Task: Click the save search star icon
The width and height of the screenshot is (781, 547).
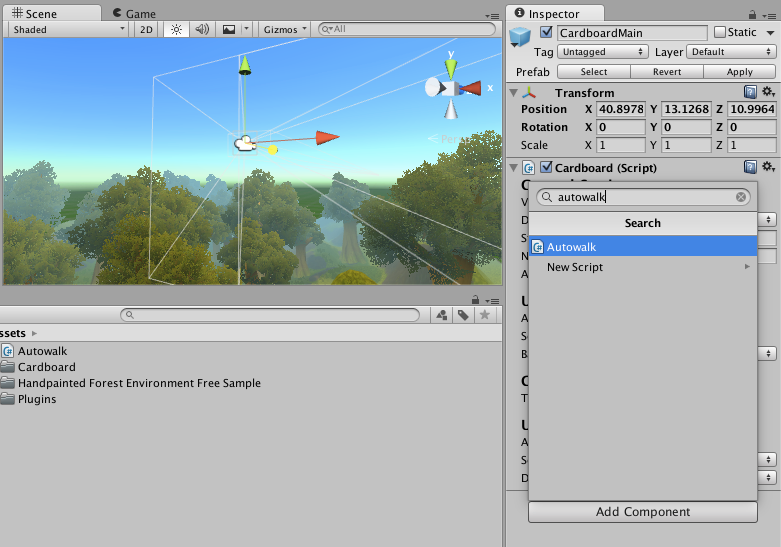Action: click(485, 315)
